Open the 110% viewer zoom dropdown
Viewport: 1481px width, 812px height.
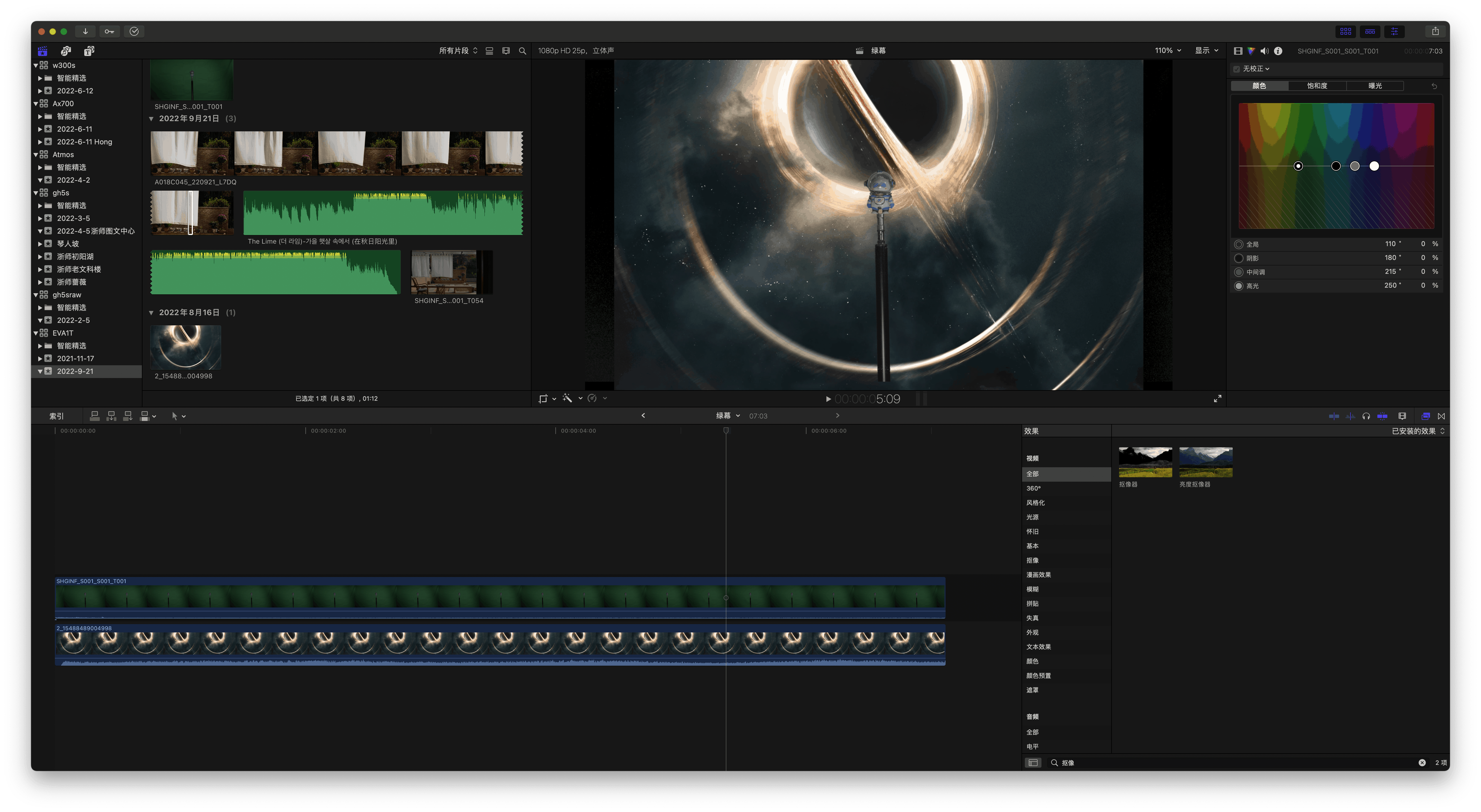tap(1168, 51)
